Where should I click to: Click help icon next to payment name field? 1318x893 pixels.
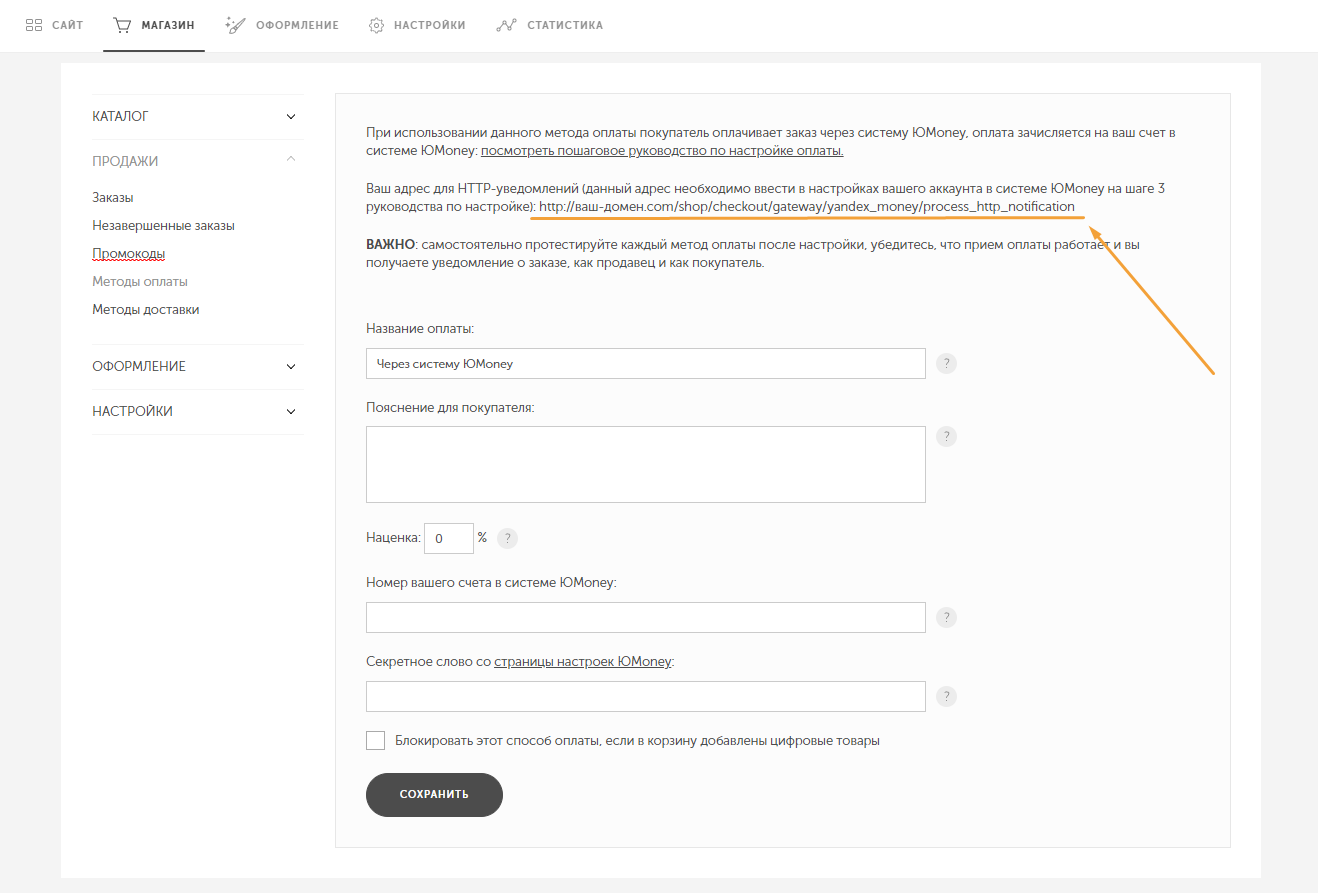(x=946, y=364)
